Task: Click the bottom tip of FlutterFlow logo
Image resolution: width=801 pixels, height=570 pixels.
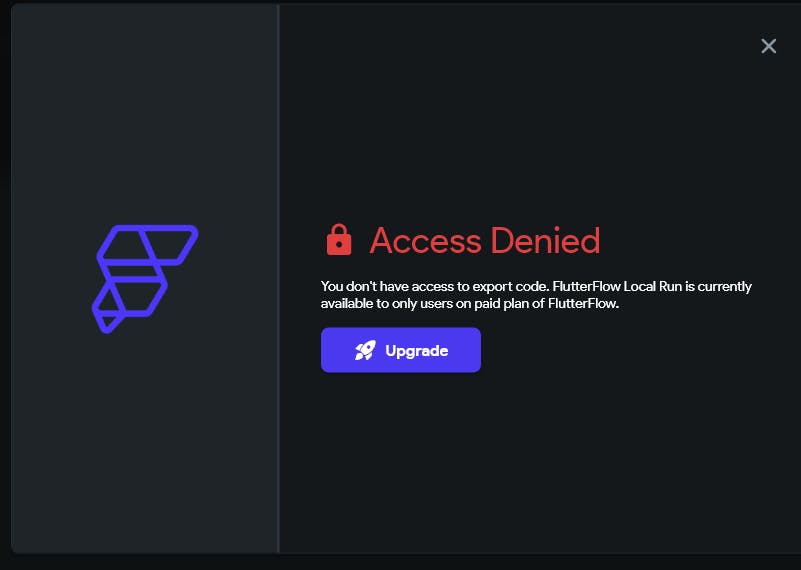Action: (x=108, y=324)
